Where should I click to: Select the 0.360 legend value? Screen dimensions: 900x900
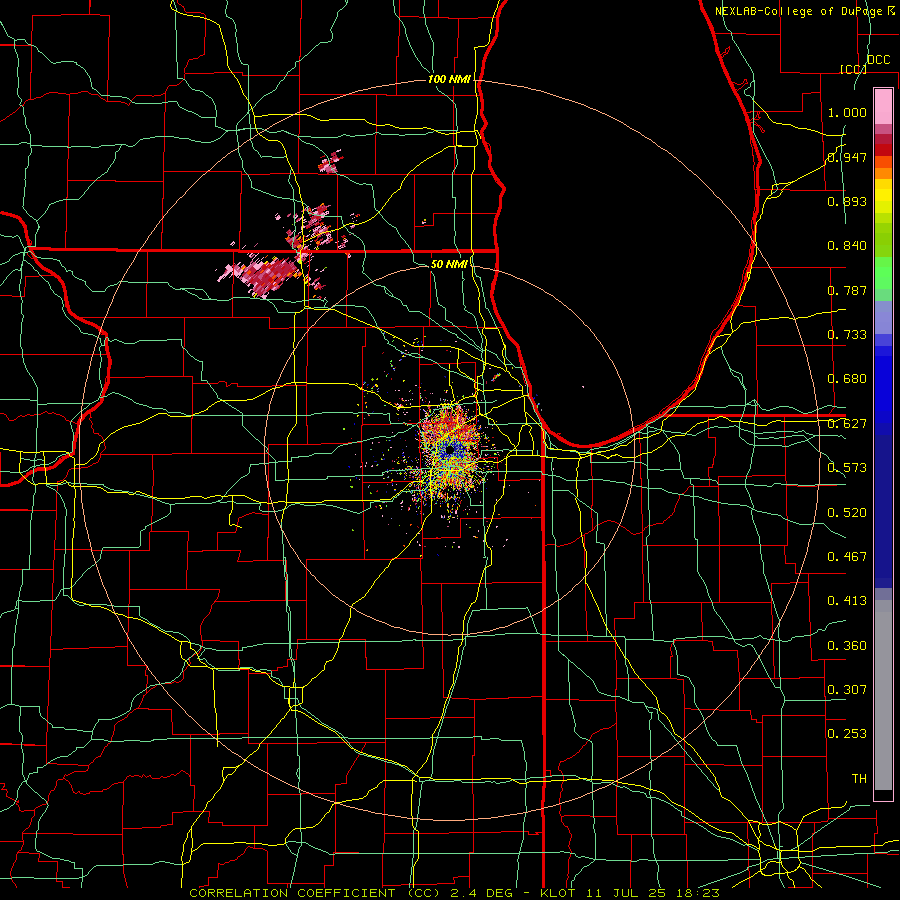click(x=847, y=646)
